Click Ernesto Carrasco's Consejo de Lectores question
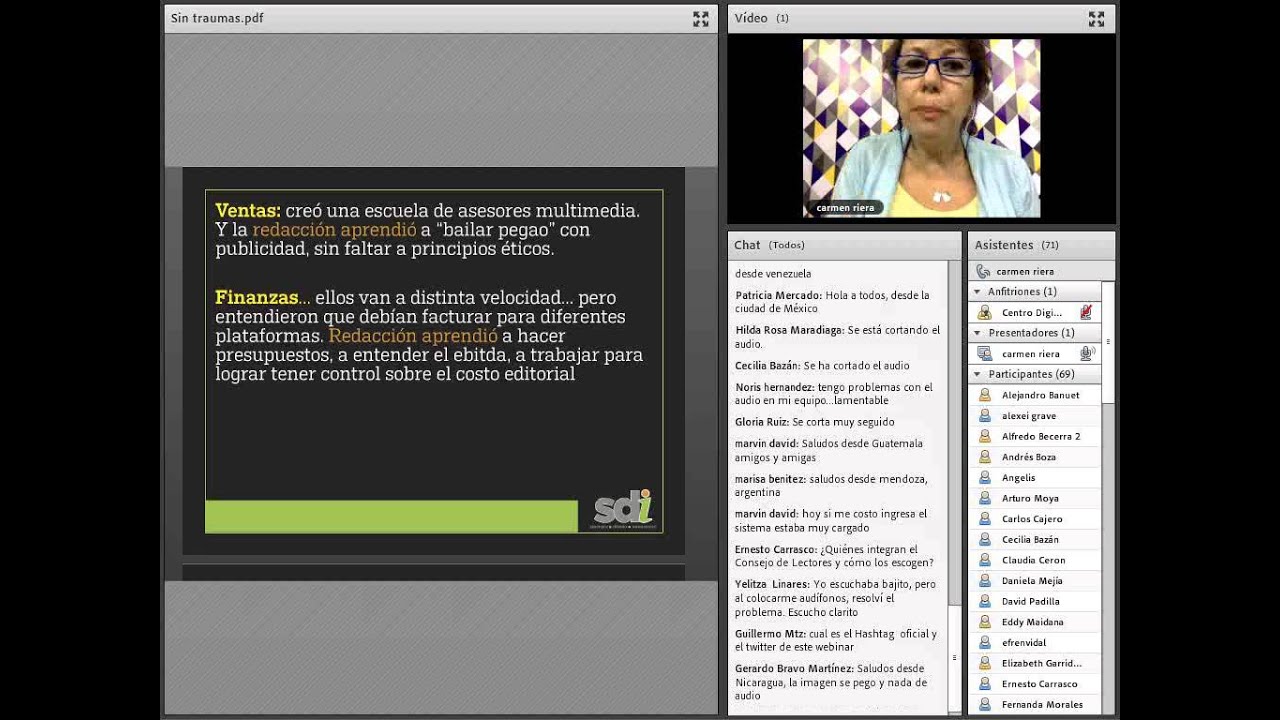Screen dimensions: 1280x720 [x=834, y=556]
